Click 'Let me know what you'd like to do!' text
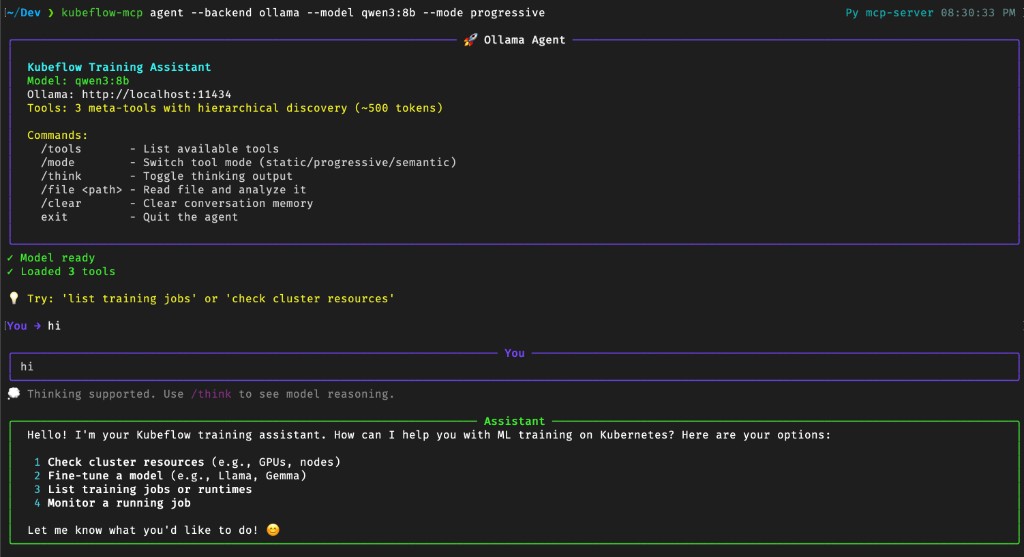The image size is (1024, 557). (142, 530)
